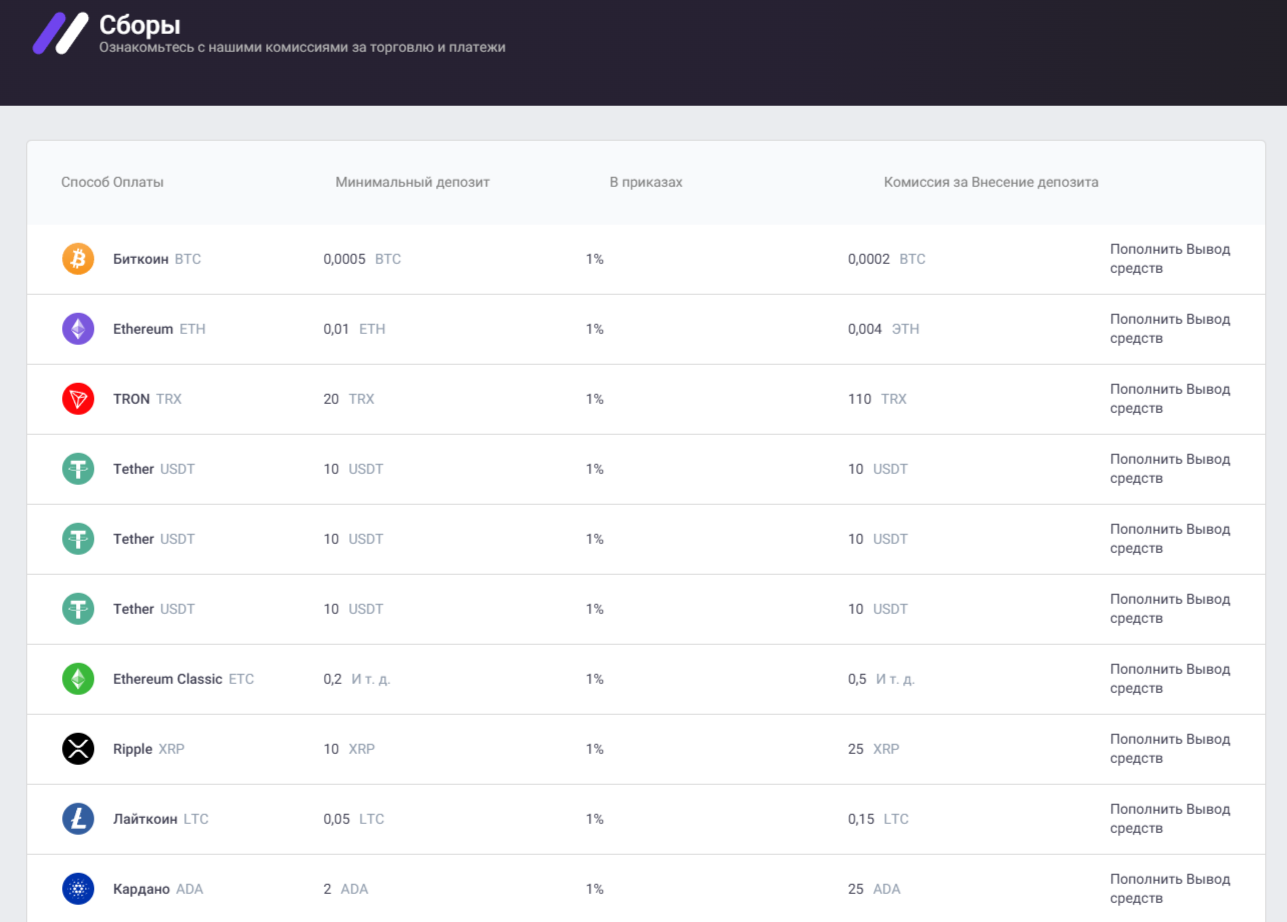Click the orange Bitcoin coin icon
The width and height of the screenshot is (1287, 922).
[x=78, y=259]
